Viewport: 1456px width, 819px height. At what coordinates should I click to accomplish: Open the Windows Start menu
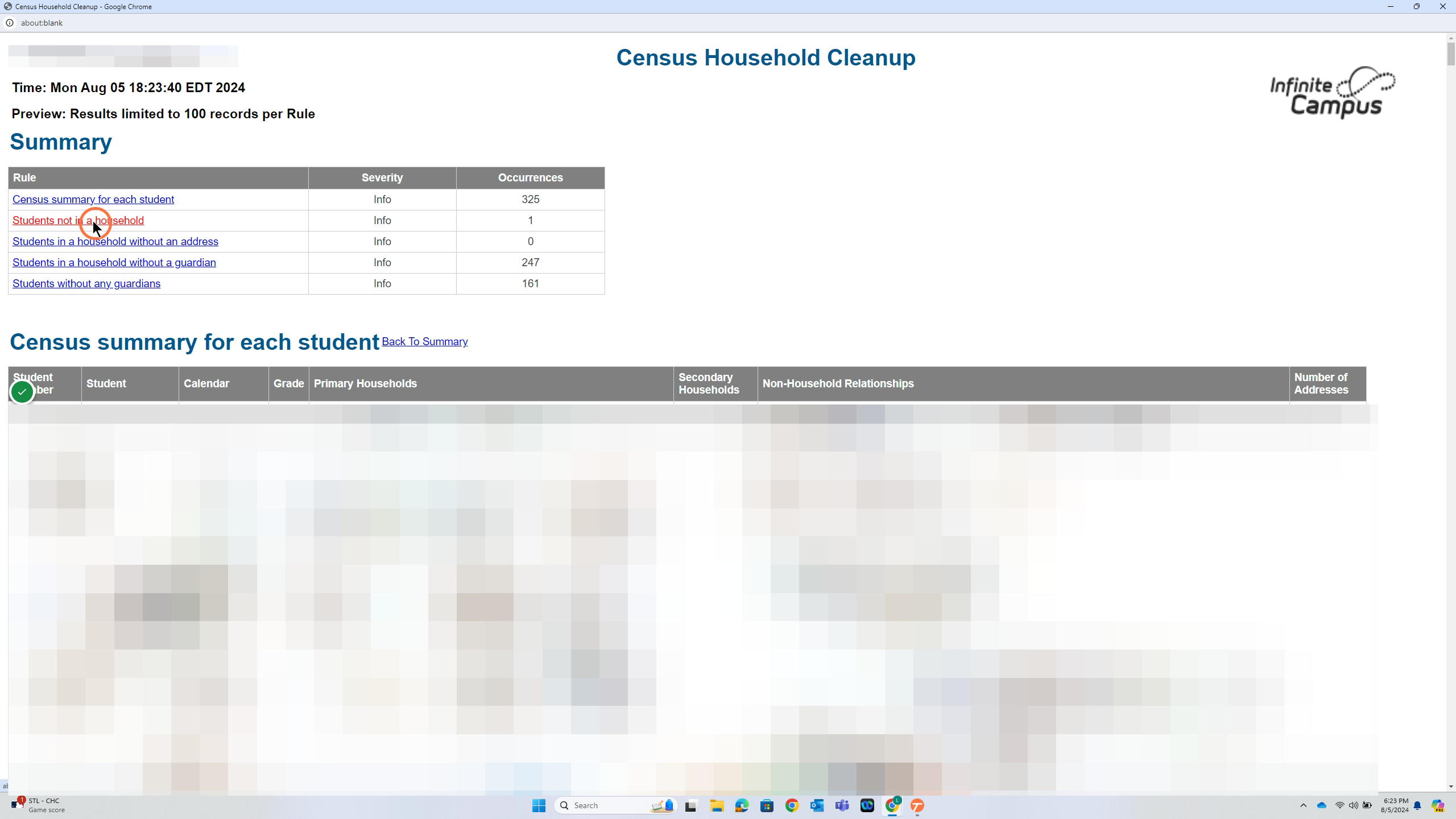539,805
